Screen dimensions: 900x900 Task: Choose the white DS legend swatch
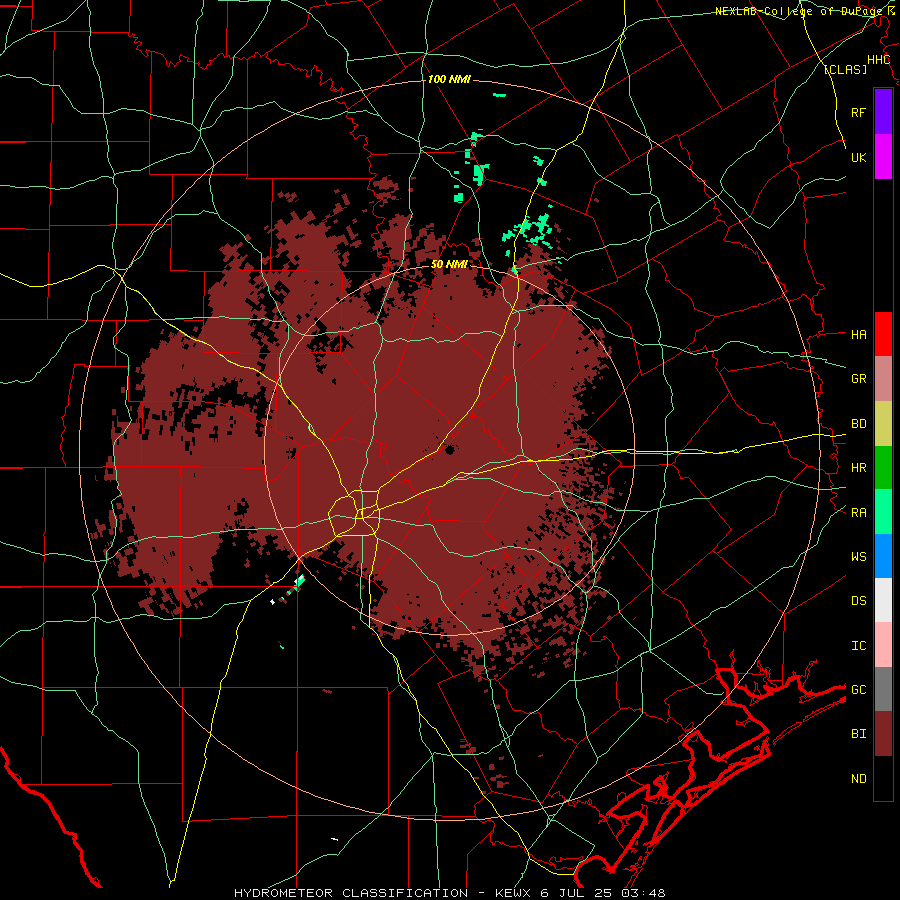883,600
